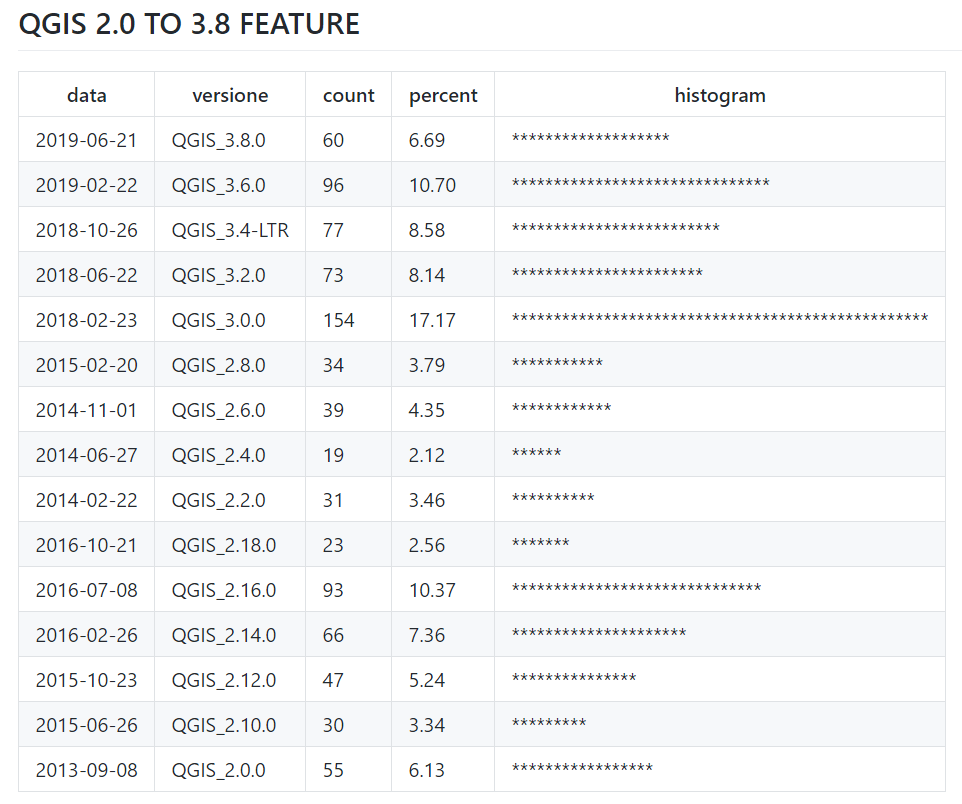This screenshot has width=962, height=804.
Task: Click the percent value 17.17
Action: [432, 320]
